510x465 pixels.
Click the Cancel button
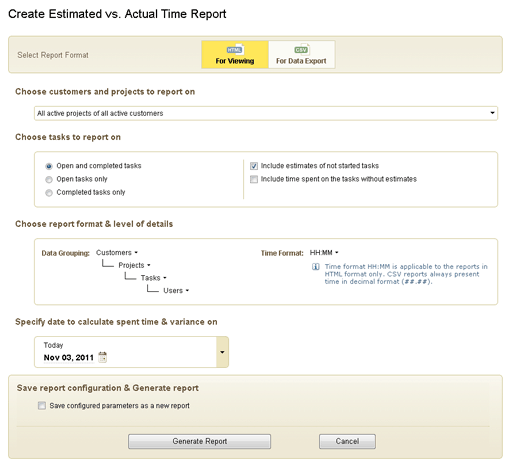347,441
